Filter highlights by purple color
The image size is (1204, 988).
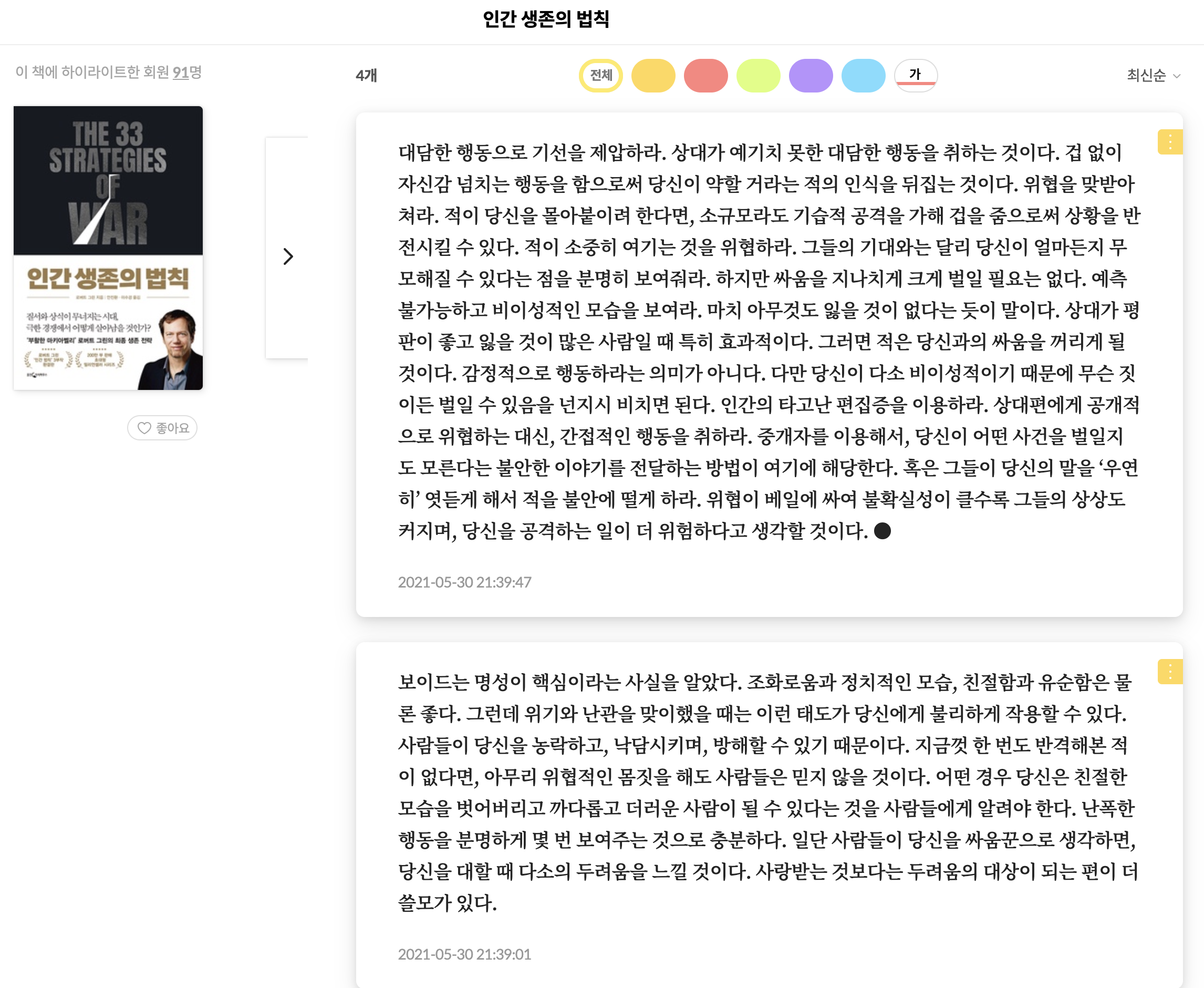(811, 75)
